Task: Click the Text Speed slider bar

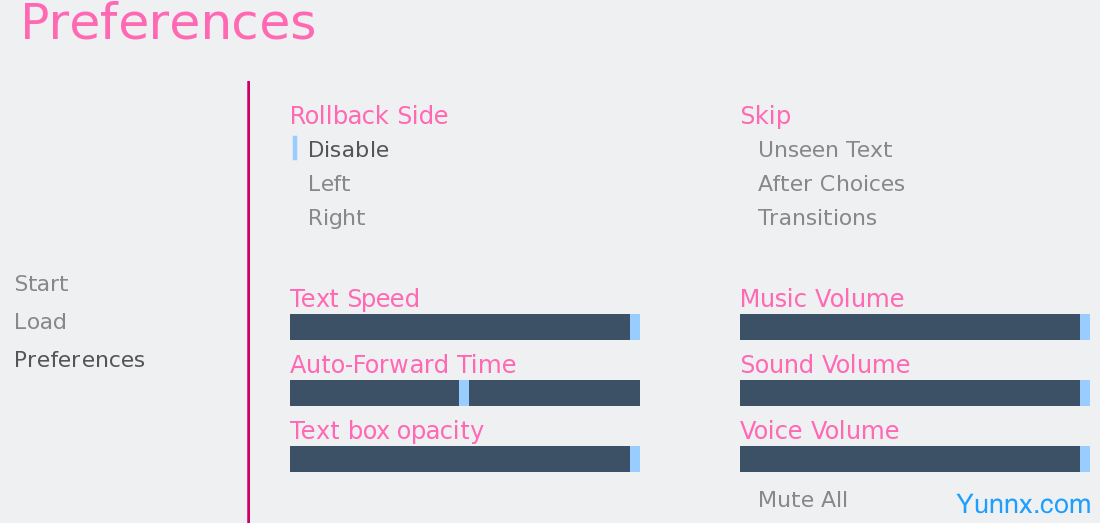Action: tap(460, 327)
